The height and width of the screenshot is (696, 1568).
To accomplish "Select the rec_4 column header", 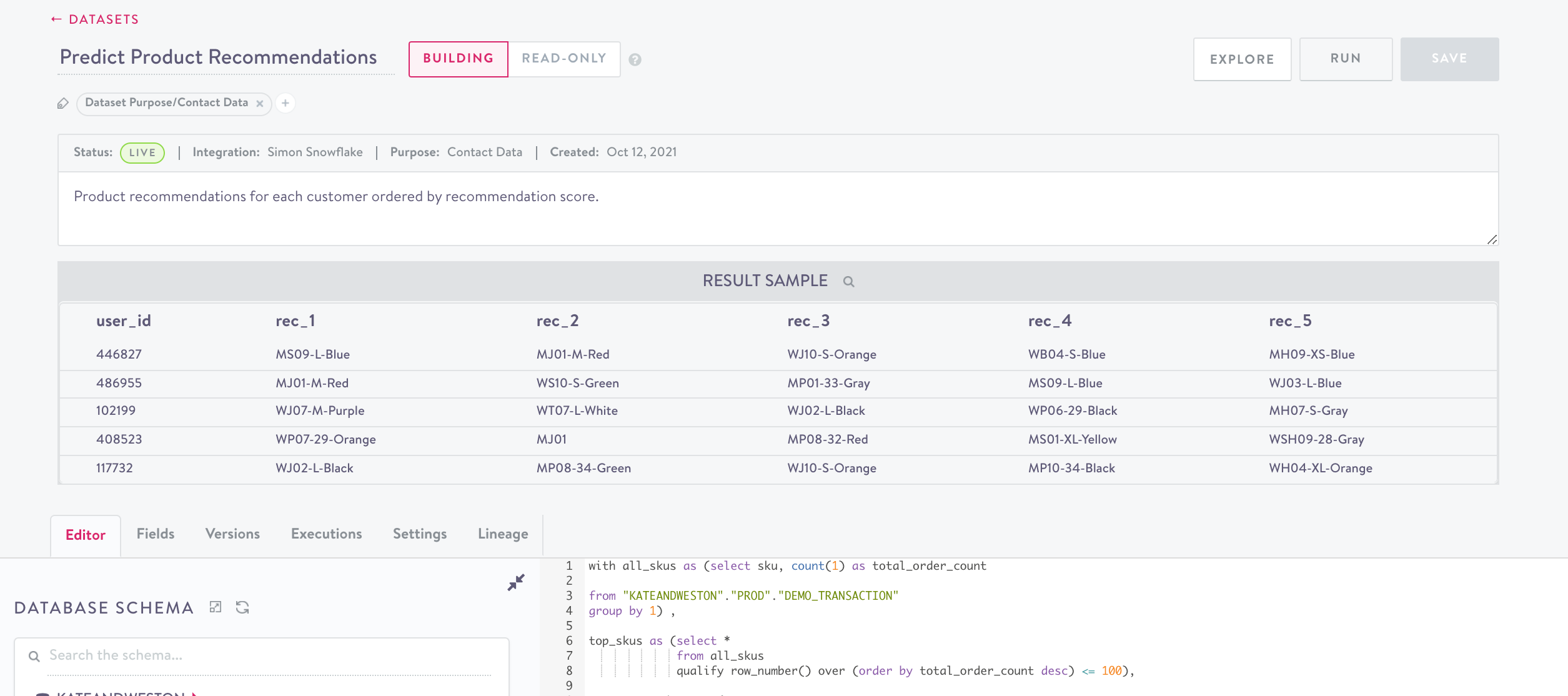I will tap(1050, 321).
